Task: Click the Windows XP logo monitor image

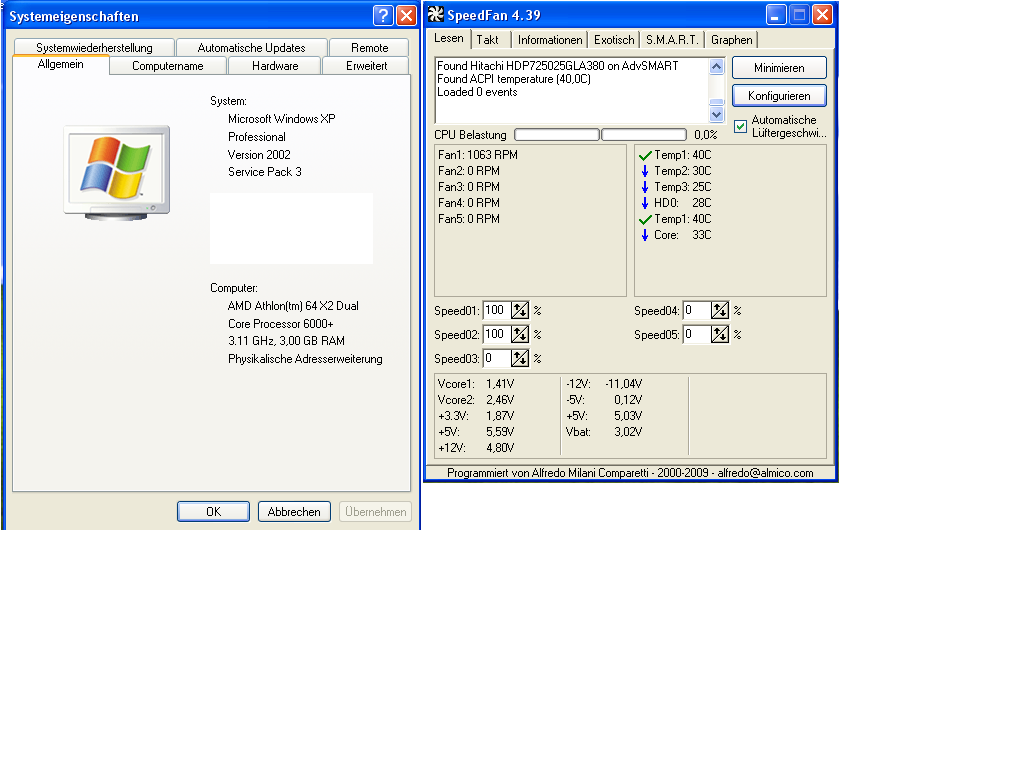Action: (x=117, y=172)
